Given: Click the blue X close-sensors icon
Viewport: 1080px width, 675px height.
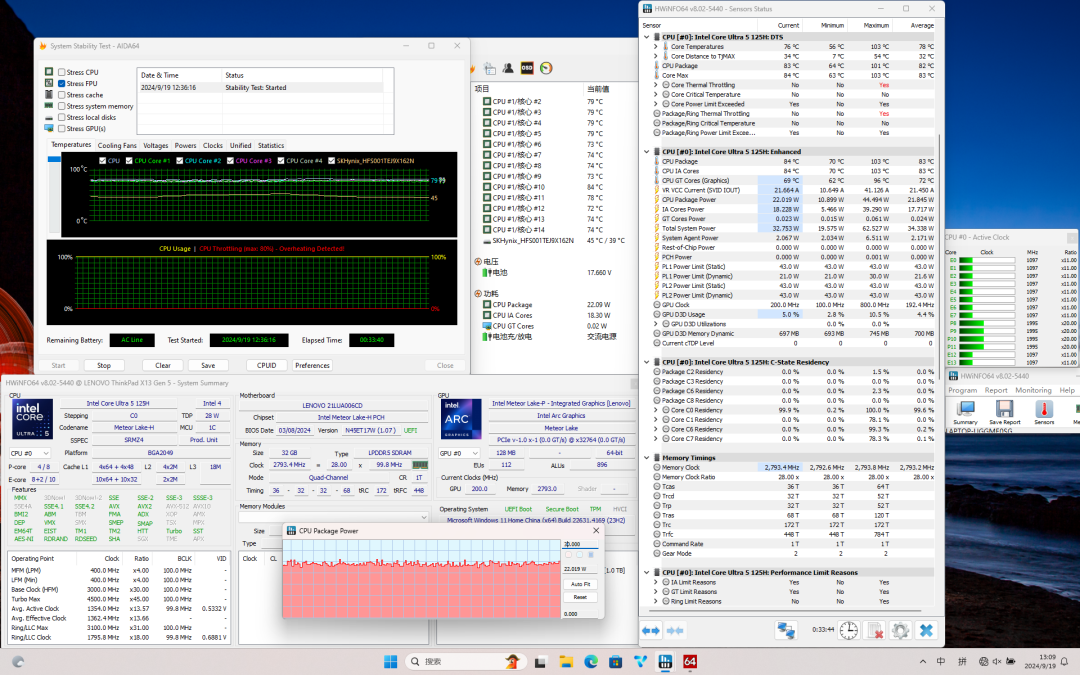Looking at the screenshot, I should pyautogui.click(x=926, y=630).
